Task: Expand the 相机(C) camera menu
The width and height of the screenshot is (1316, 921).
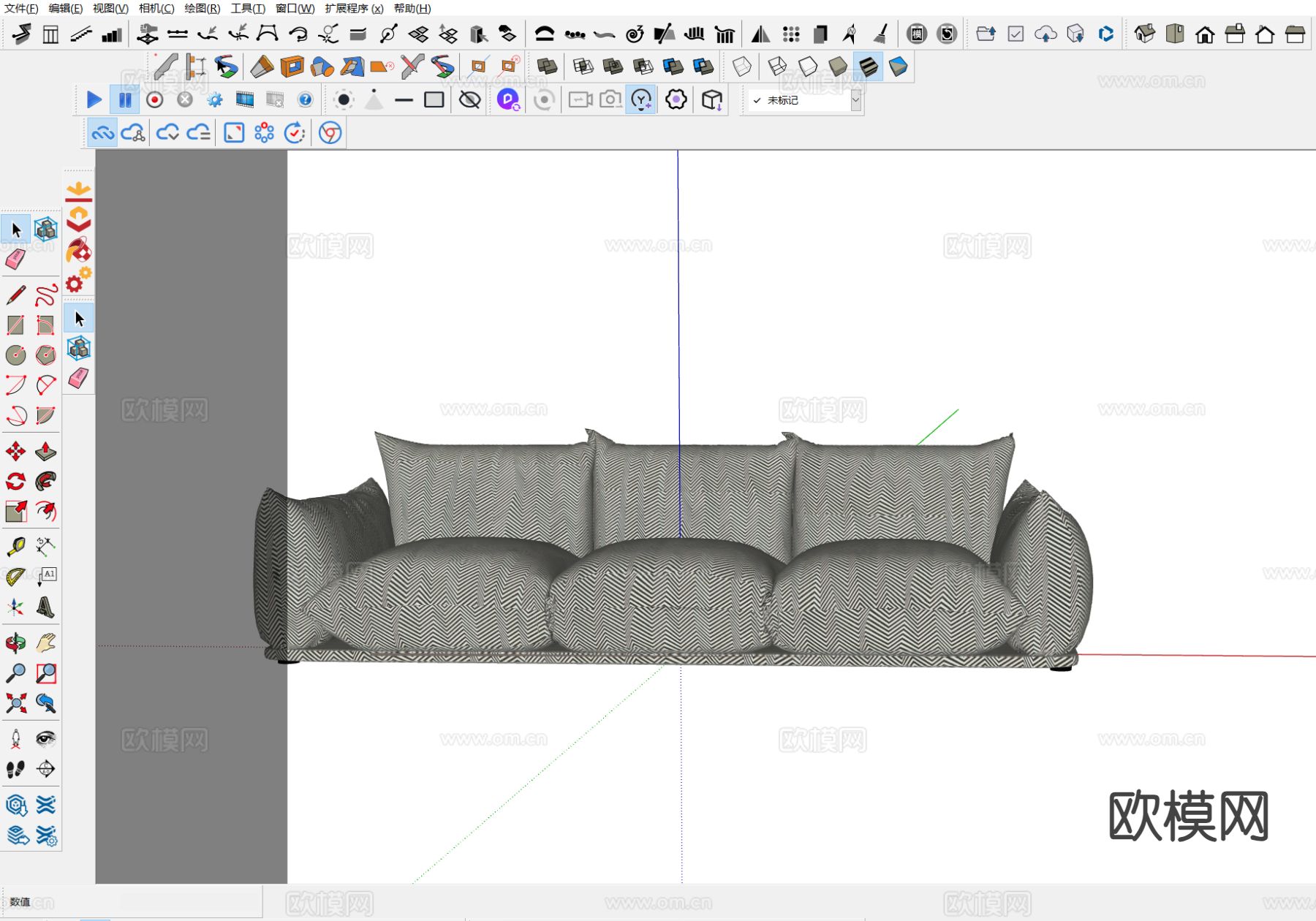Action: [x=156, y=9]
